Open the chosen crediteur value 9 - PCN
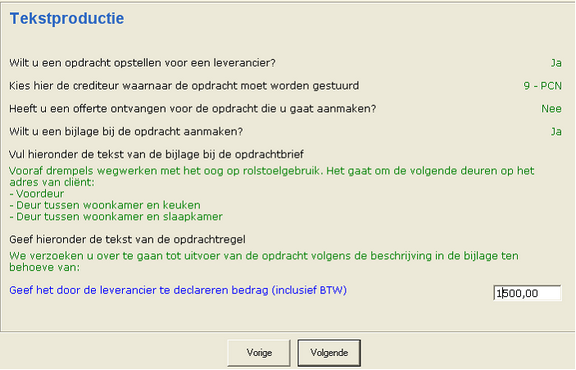 (x=543, y=86)
